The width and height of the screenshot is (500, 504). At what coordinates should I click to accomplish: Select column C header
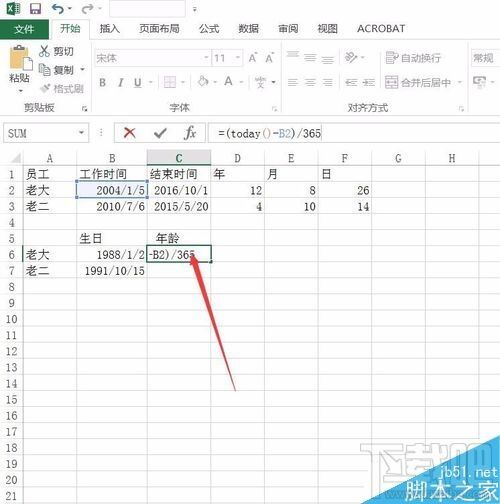(179, 158)
